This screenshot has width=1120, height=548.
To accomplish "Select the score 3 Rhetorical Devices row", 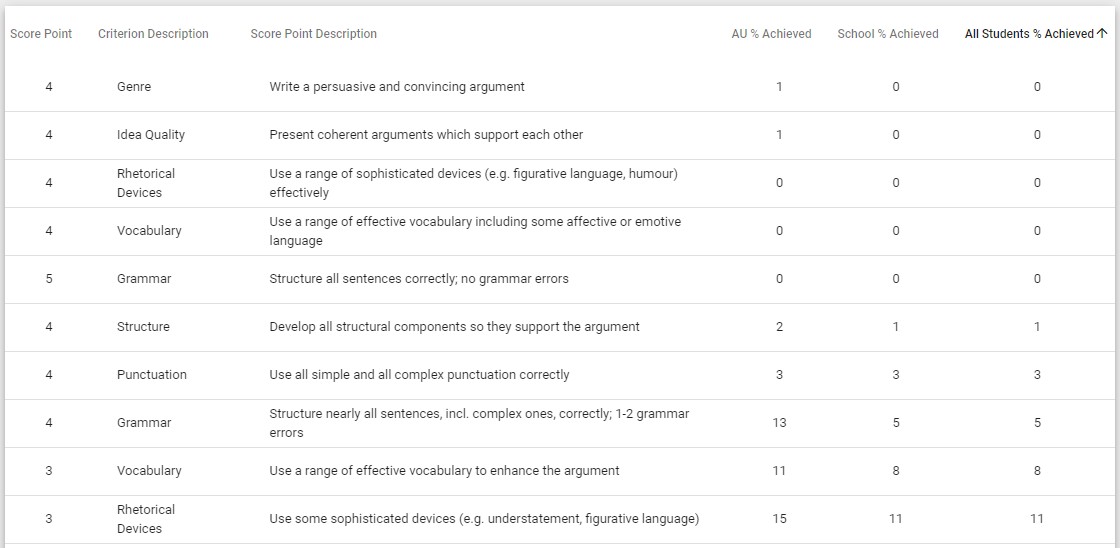I will click(x=560, y=519).
